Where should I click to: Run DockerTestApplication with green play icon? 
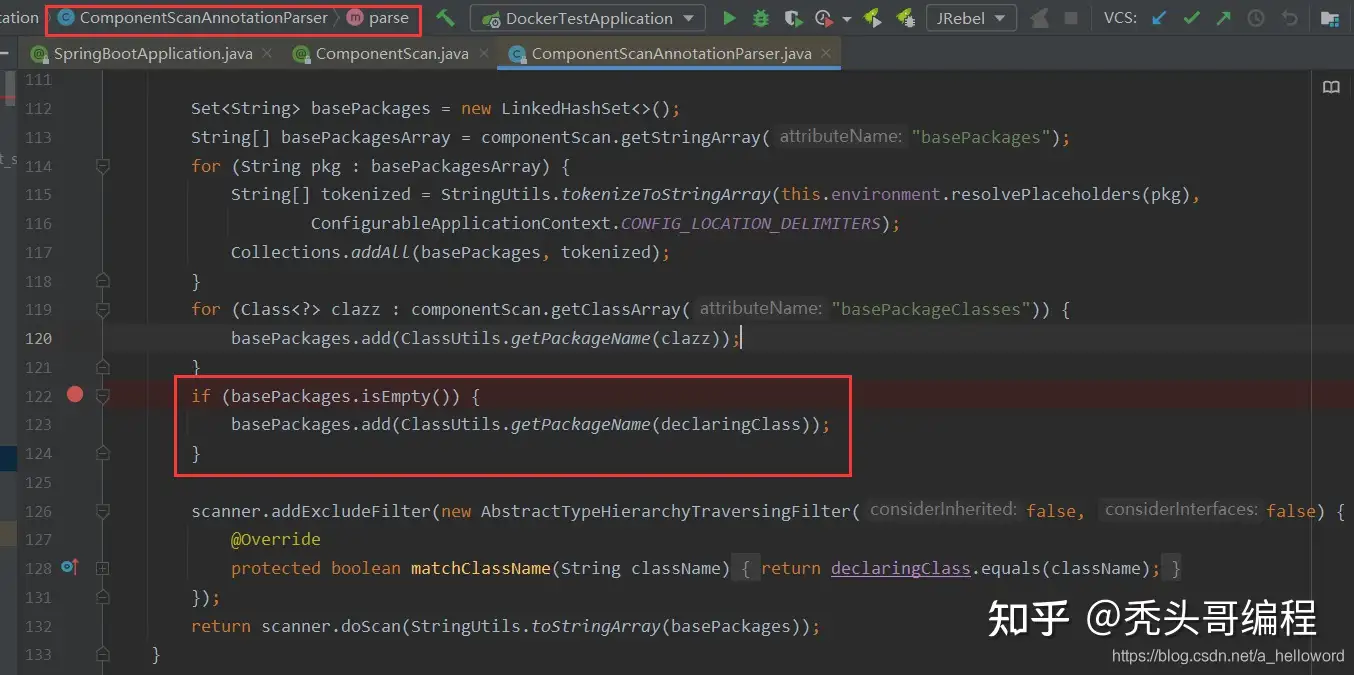729,18
